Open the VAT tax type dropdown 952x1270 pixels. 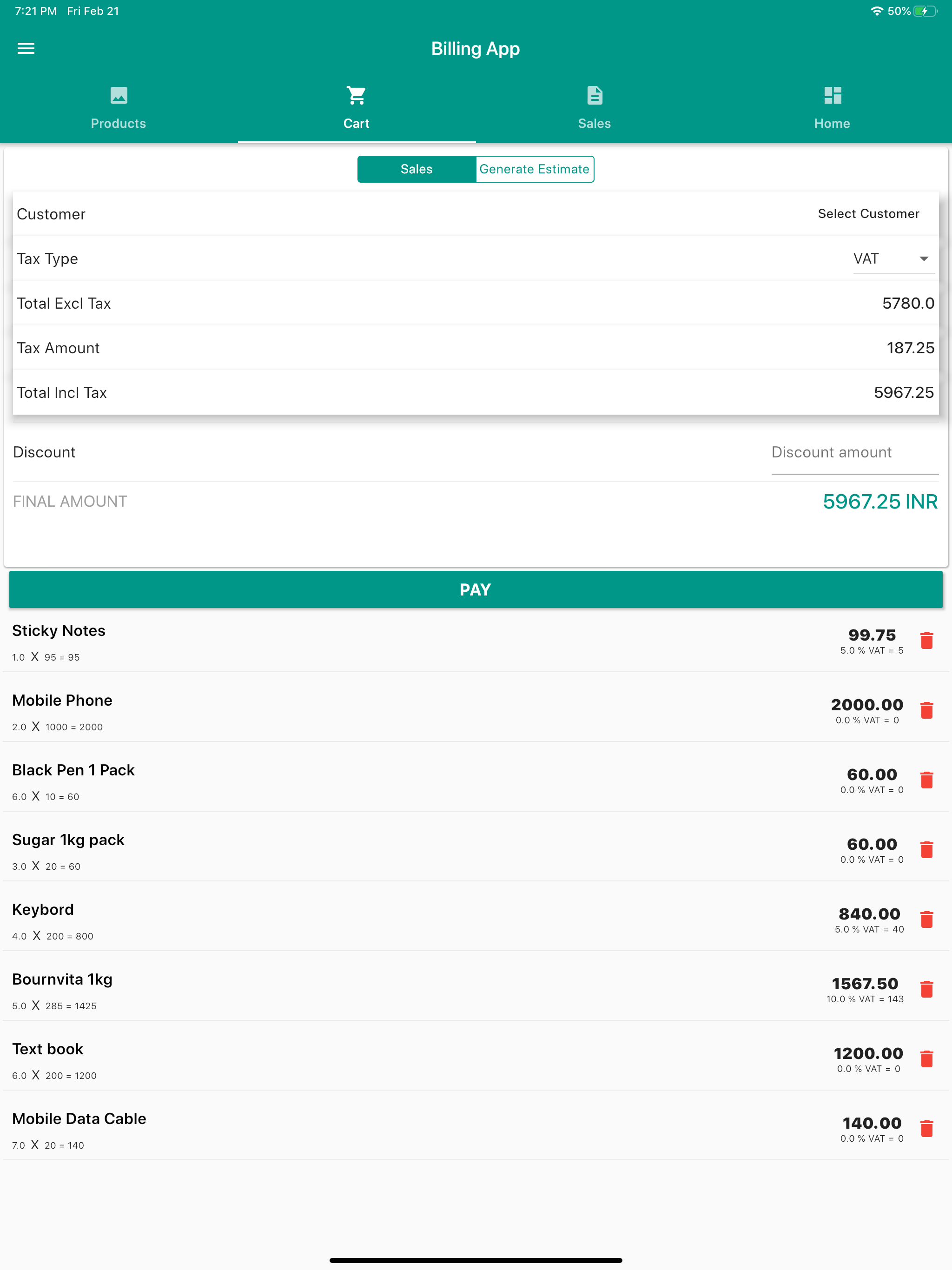coord(893,259)
